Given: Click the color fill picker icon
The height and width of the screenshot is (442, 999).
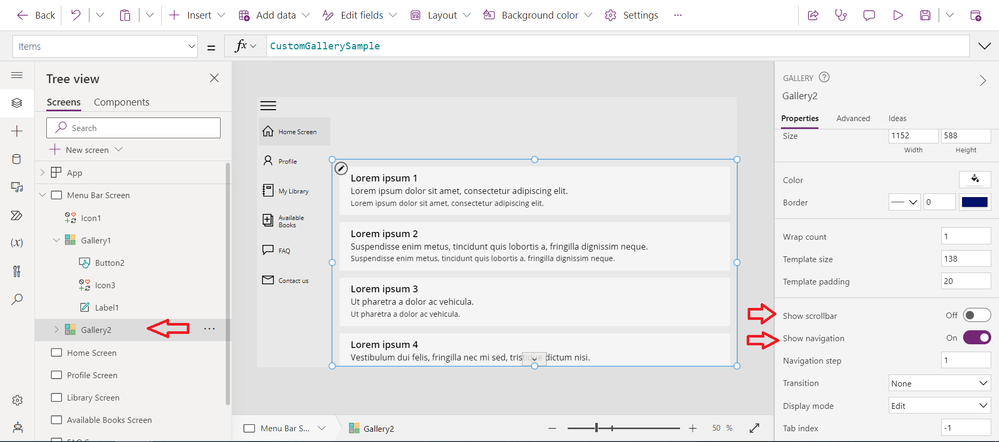Looking at the screenshot, I should 975,180.
